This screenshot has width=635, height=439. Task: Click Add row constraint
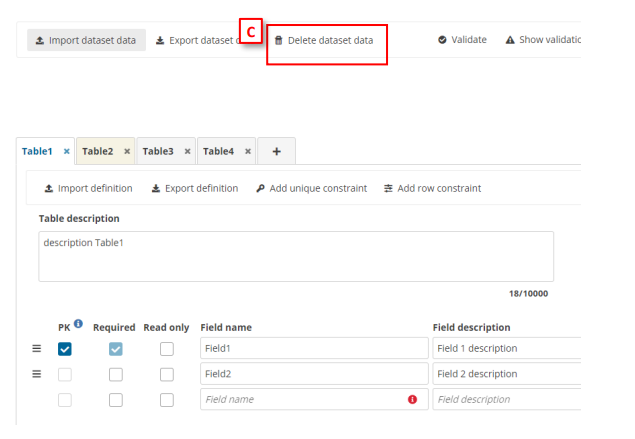click(432, 188)
